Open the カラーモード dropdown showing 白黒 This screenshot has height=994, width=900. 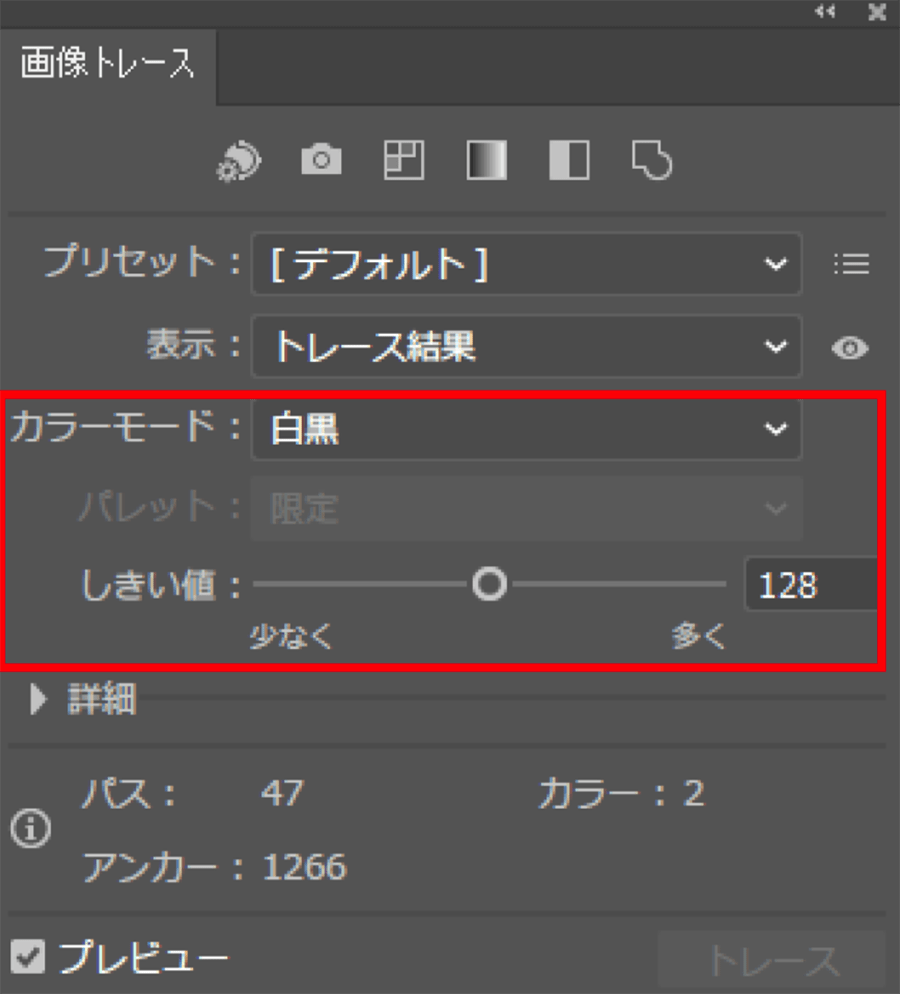[527, 429]
